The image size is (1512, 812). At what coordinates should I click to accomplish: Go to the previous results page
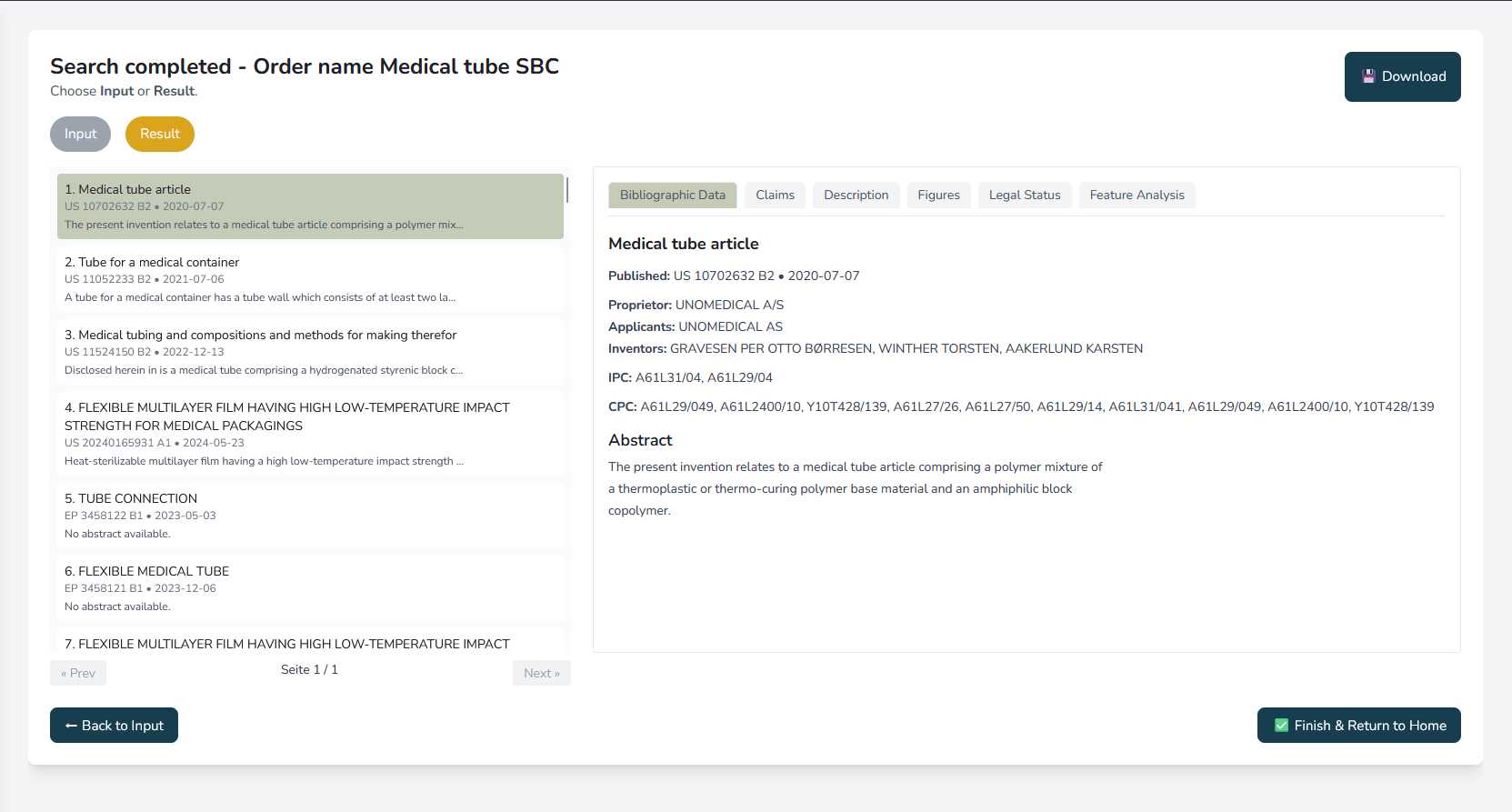click(78, 673)
